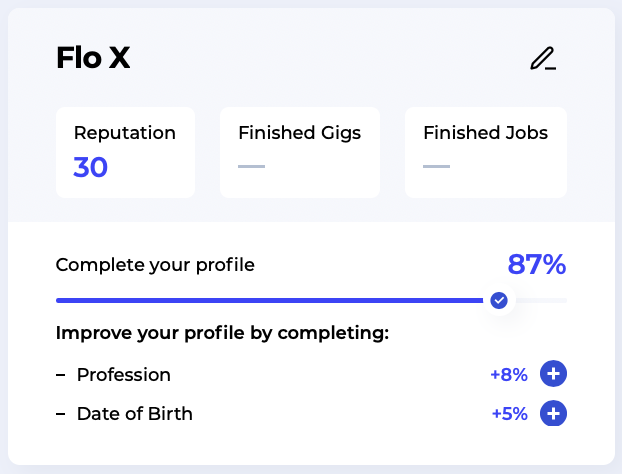The image size is (622, 474).
Task: Add Profession with the plus icon
Action: coord(553,374)
